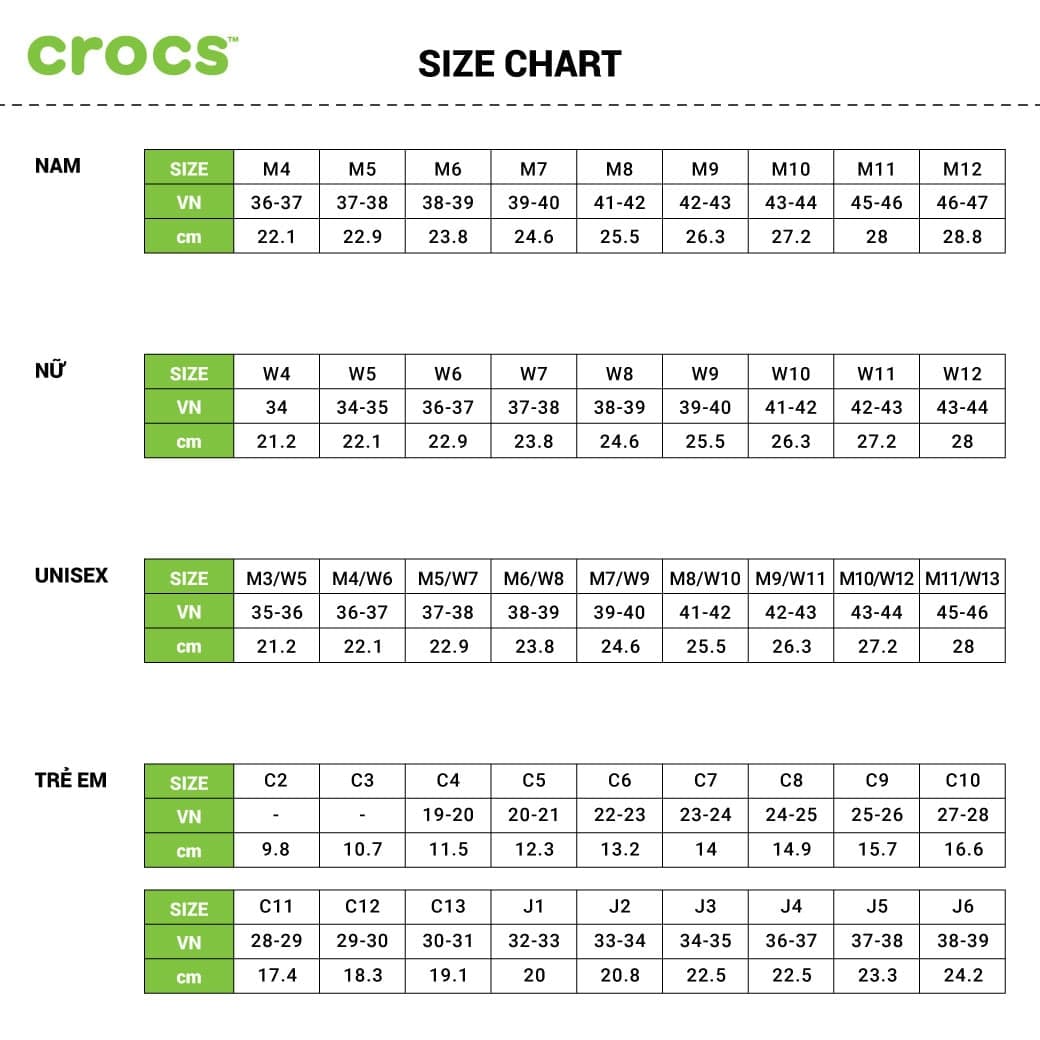This screenshot has height=1040, width=1040.
Task: Click the J1 size cell
Action: 534,907
